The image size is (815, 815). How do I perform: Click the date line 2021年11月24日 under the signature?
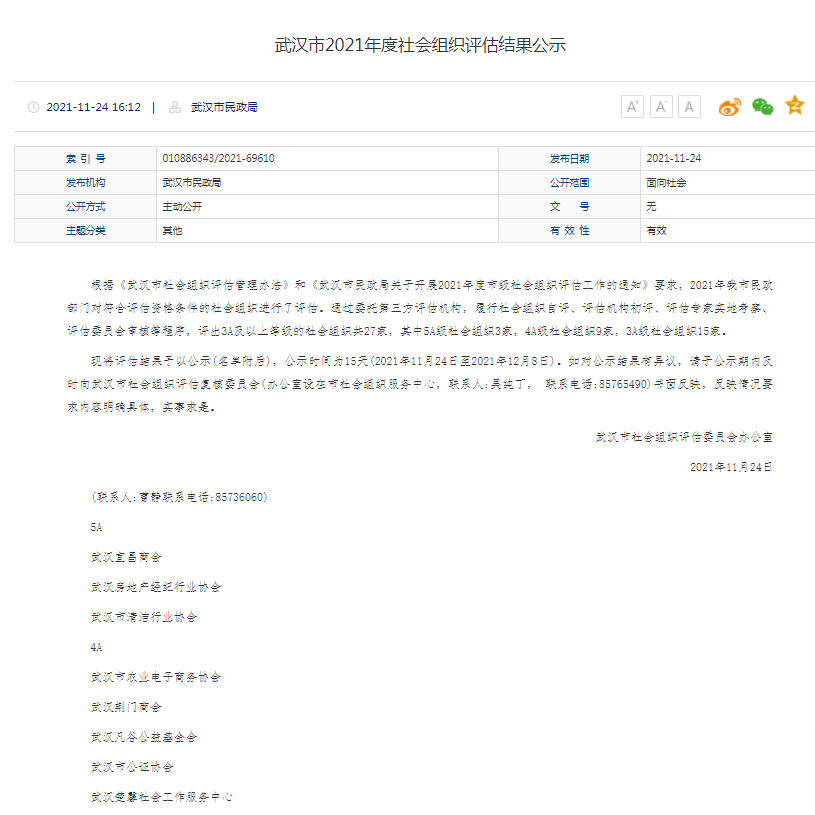point(731,467)
